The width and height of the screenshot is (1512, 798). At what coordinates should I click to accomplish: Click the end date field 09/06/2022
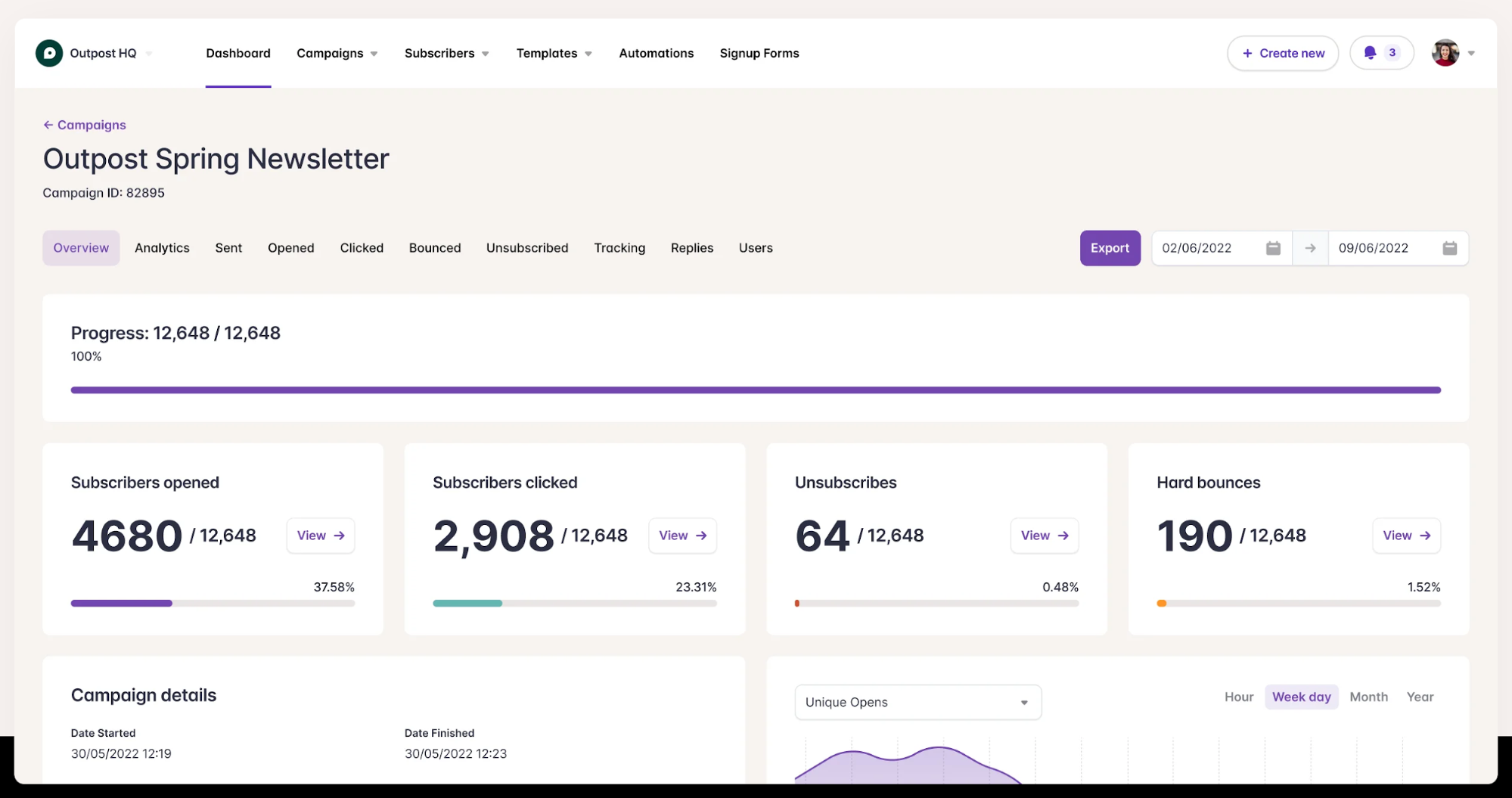point(1398,248)
